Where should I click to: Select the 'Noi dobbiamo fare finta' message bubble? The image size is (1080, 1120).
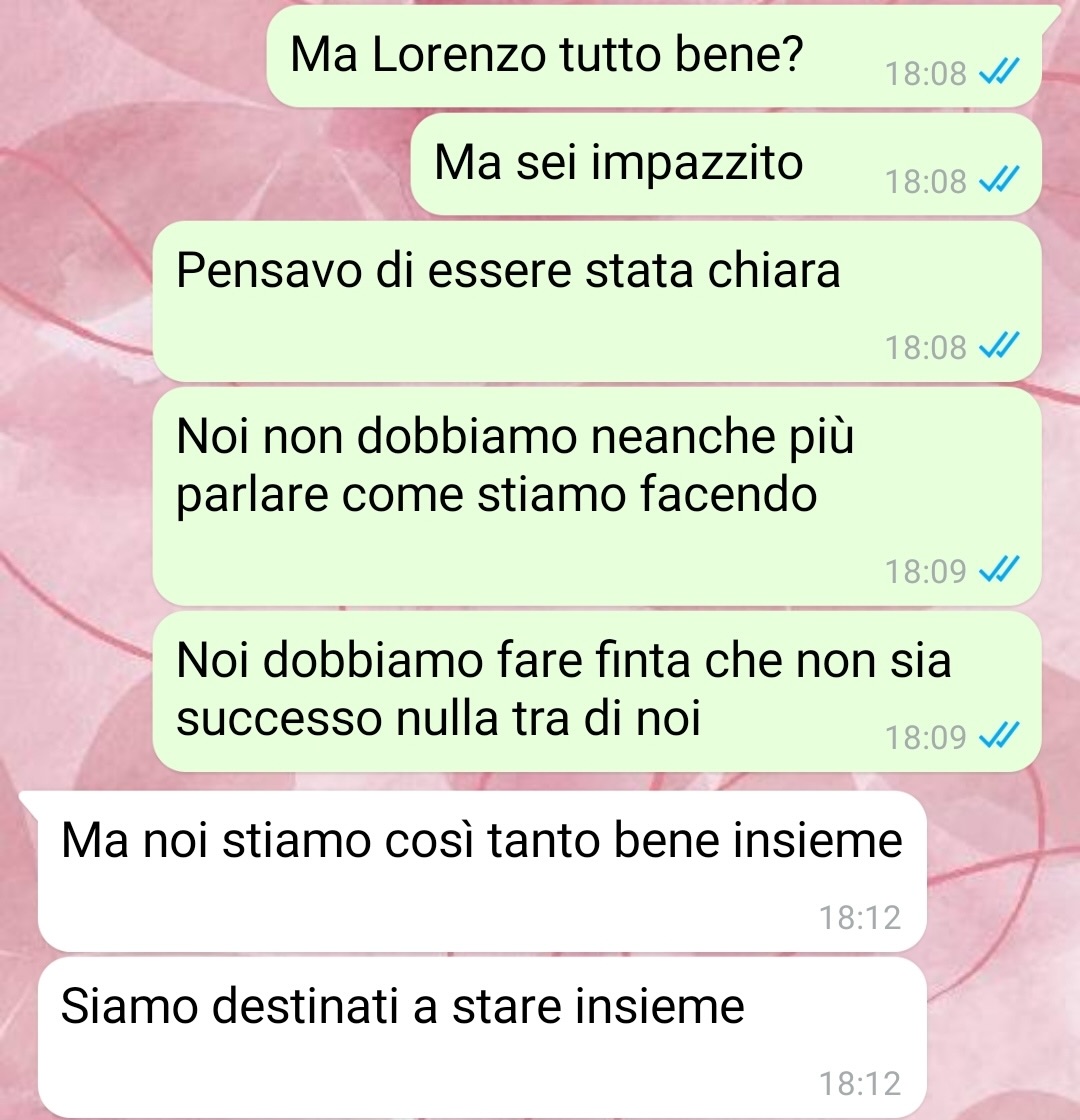597,691
